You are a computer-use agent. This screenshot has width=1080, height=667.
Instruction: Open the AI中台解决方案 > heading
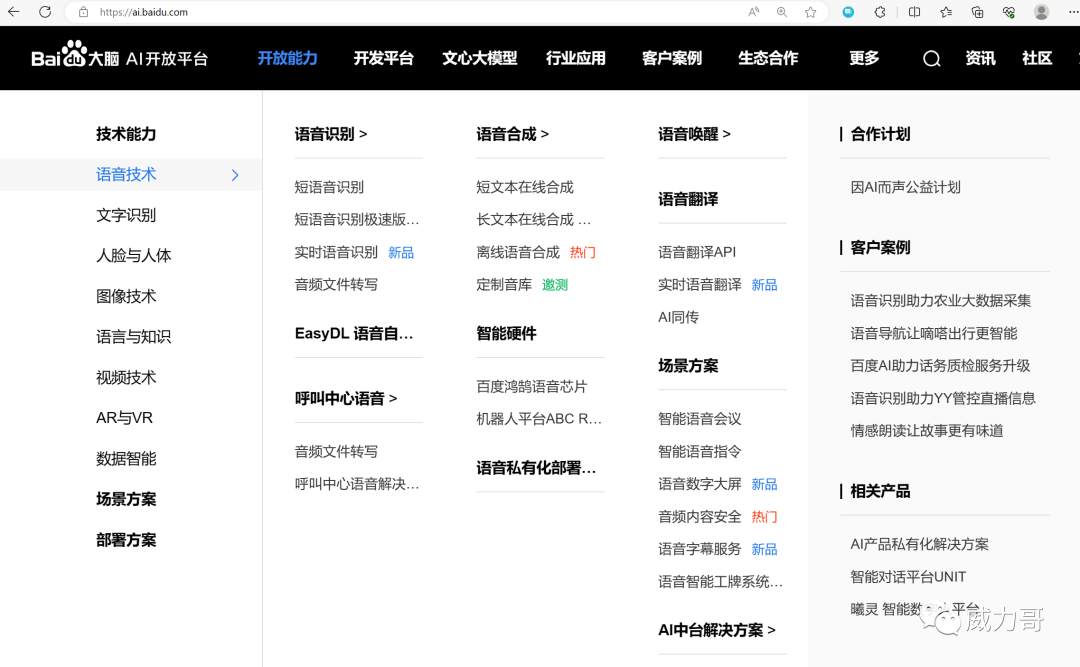coord(717,630)
